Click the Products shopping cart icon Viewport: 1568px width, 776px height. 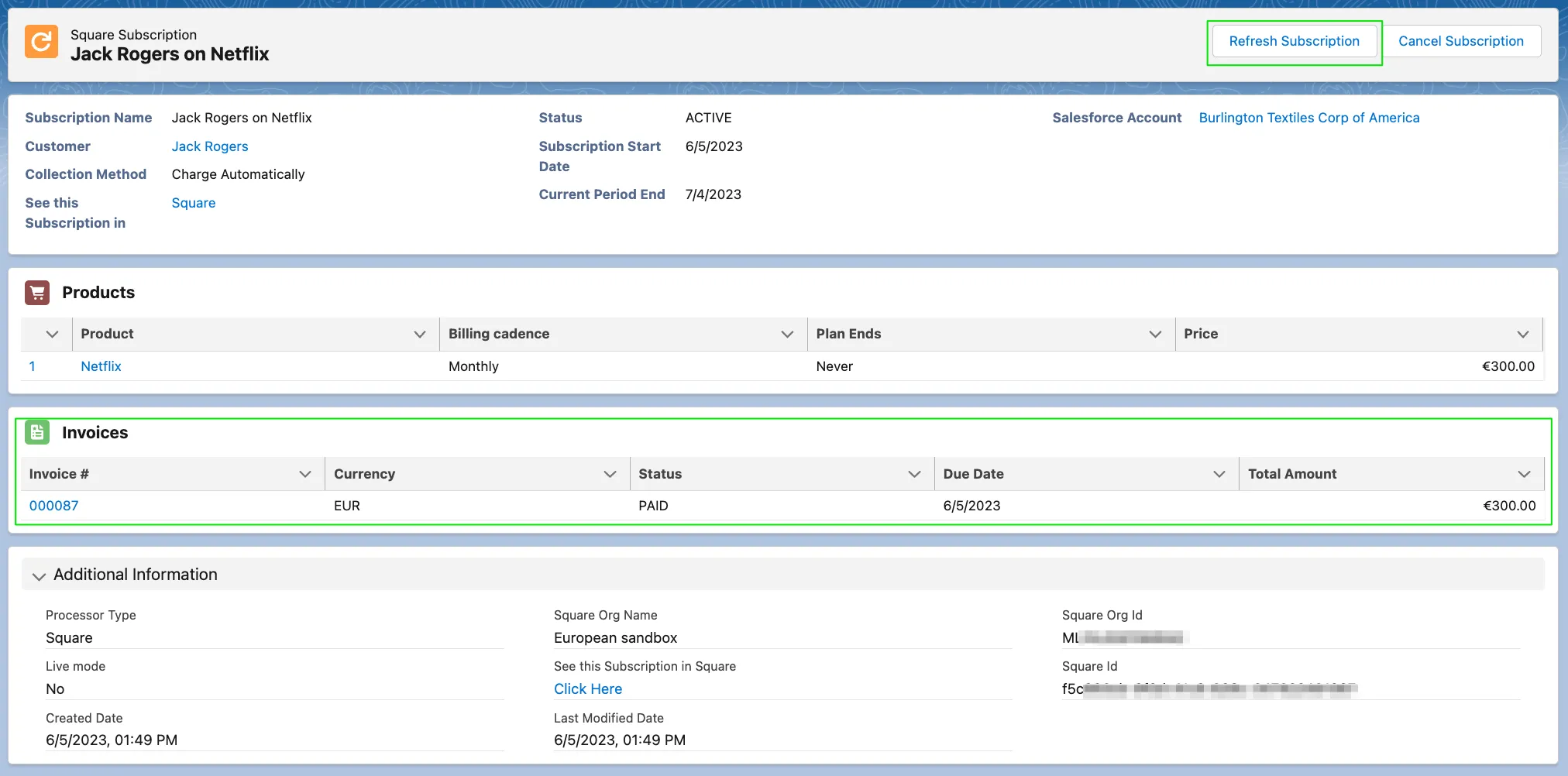(37, 293)
